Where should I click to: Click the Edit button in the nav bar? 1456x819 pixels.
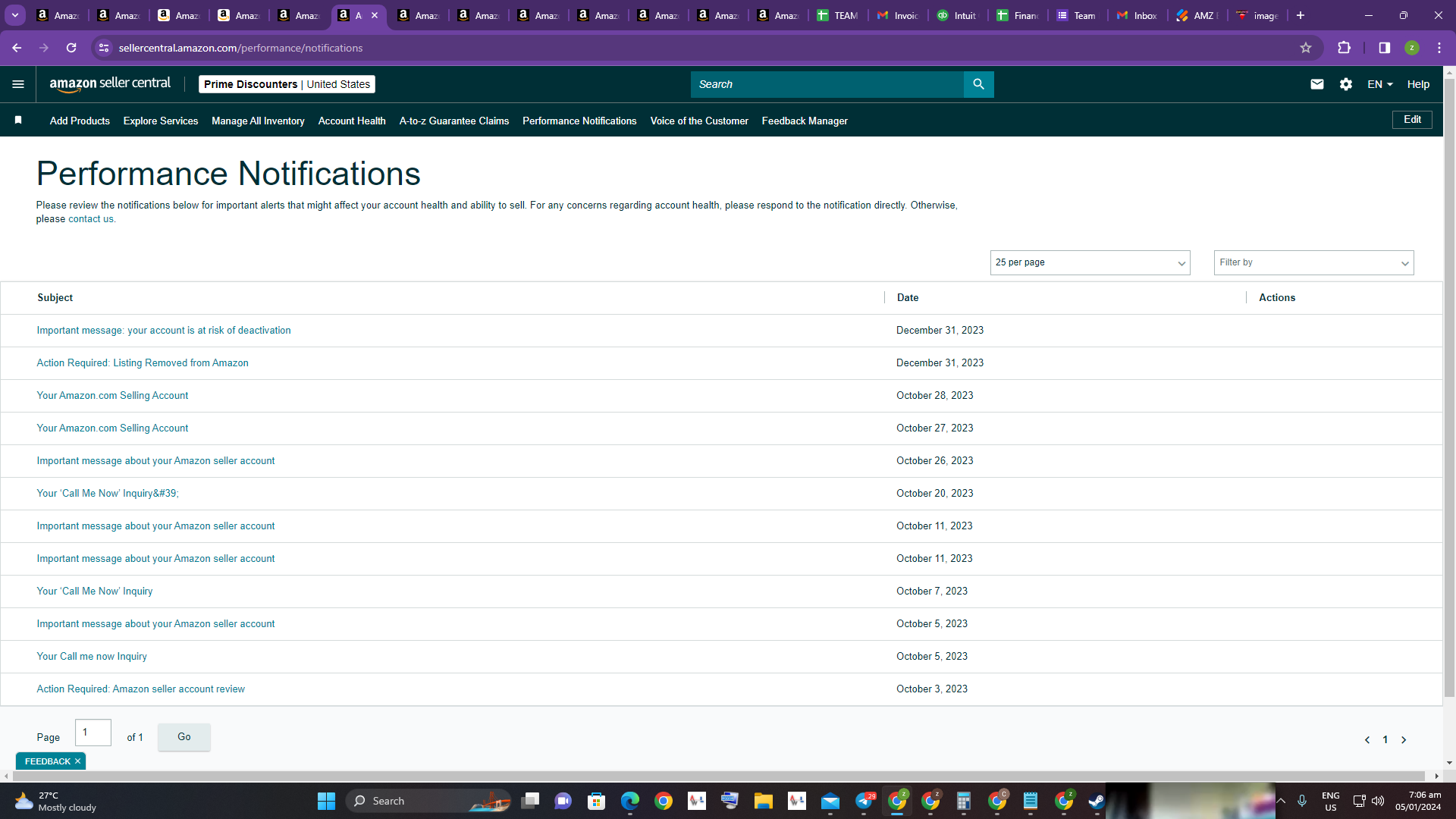(1412, 120)
